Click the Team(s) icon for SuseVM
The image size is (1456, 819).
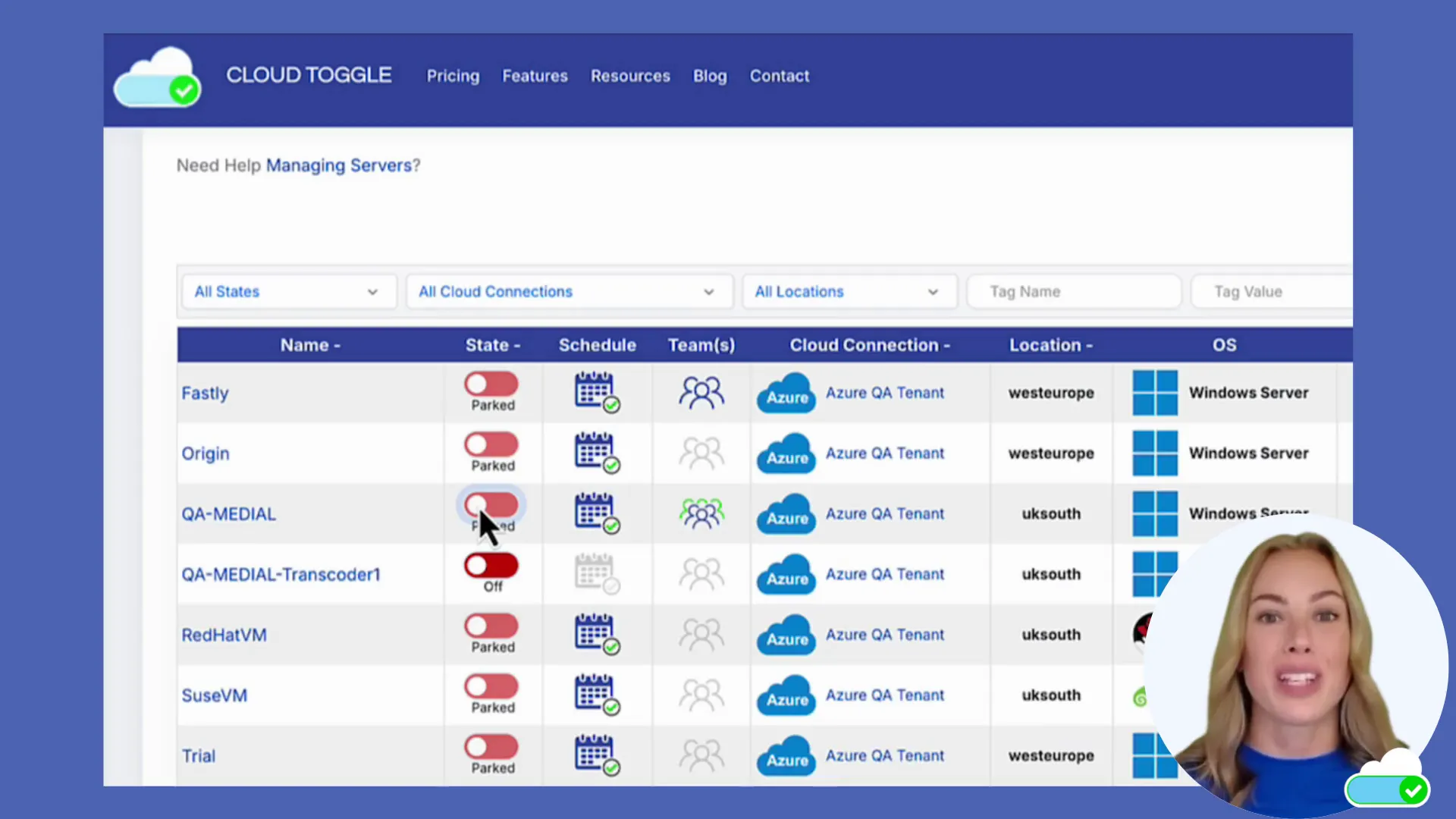point(701,695)
